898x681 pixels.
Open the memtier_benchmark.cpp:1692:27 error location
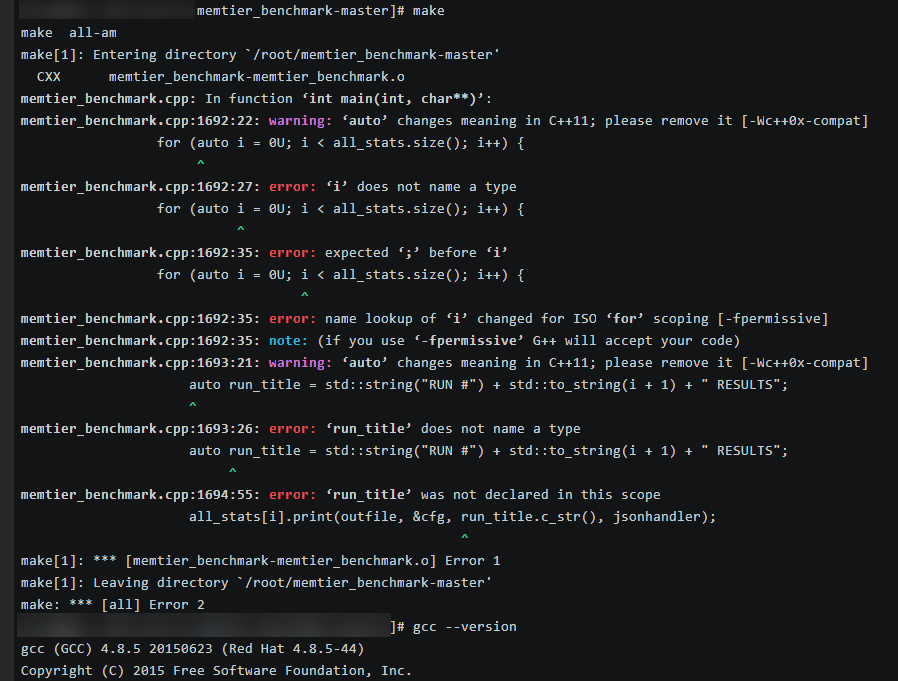point(140,187)
